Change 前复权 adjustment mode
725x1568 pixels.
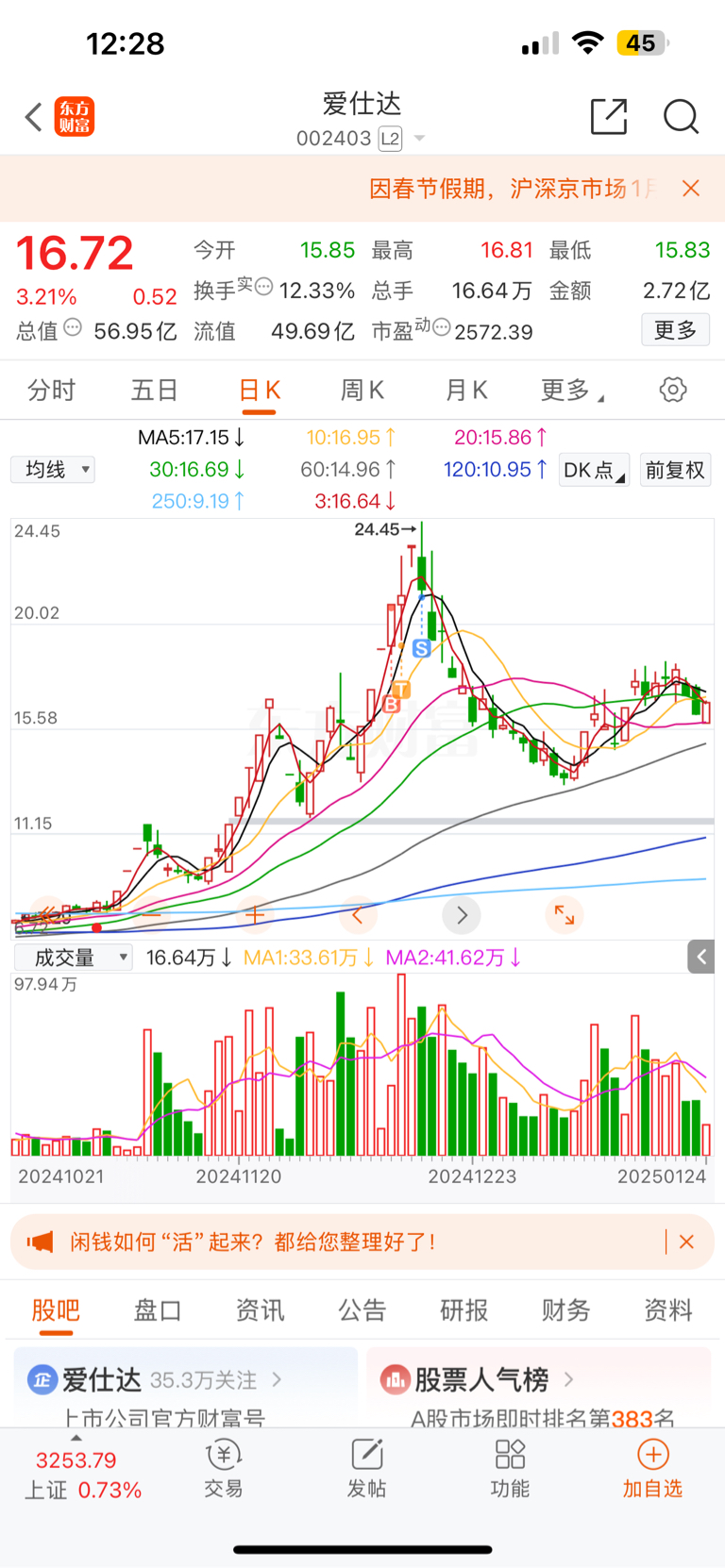(x=675, y=470)
